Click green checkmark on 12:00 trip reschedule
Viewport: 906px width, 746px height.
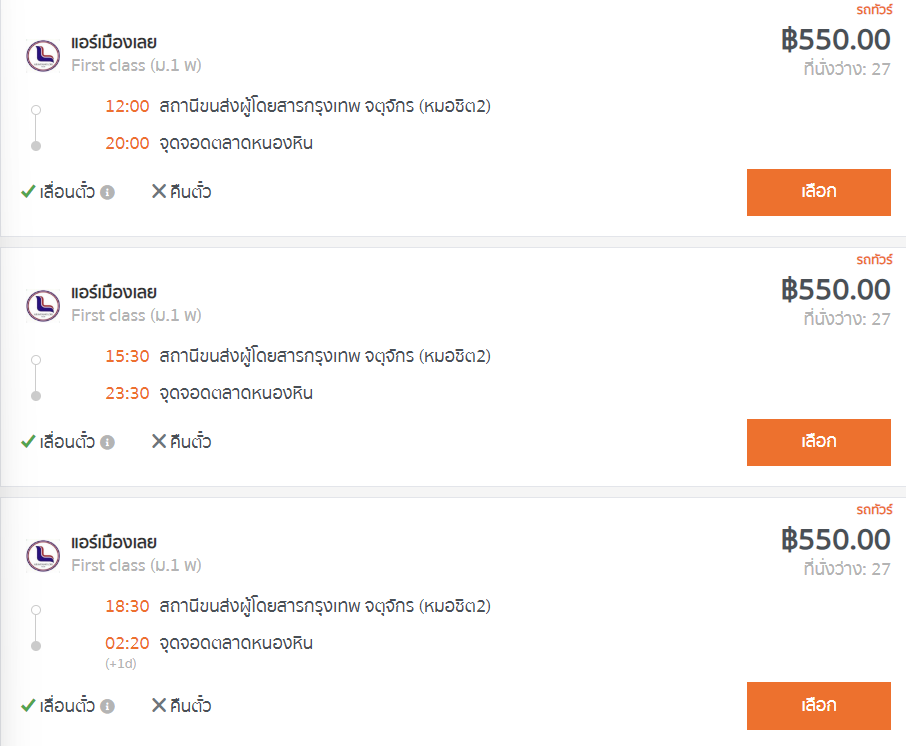[28, 191]
